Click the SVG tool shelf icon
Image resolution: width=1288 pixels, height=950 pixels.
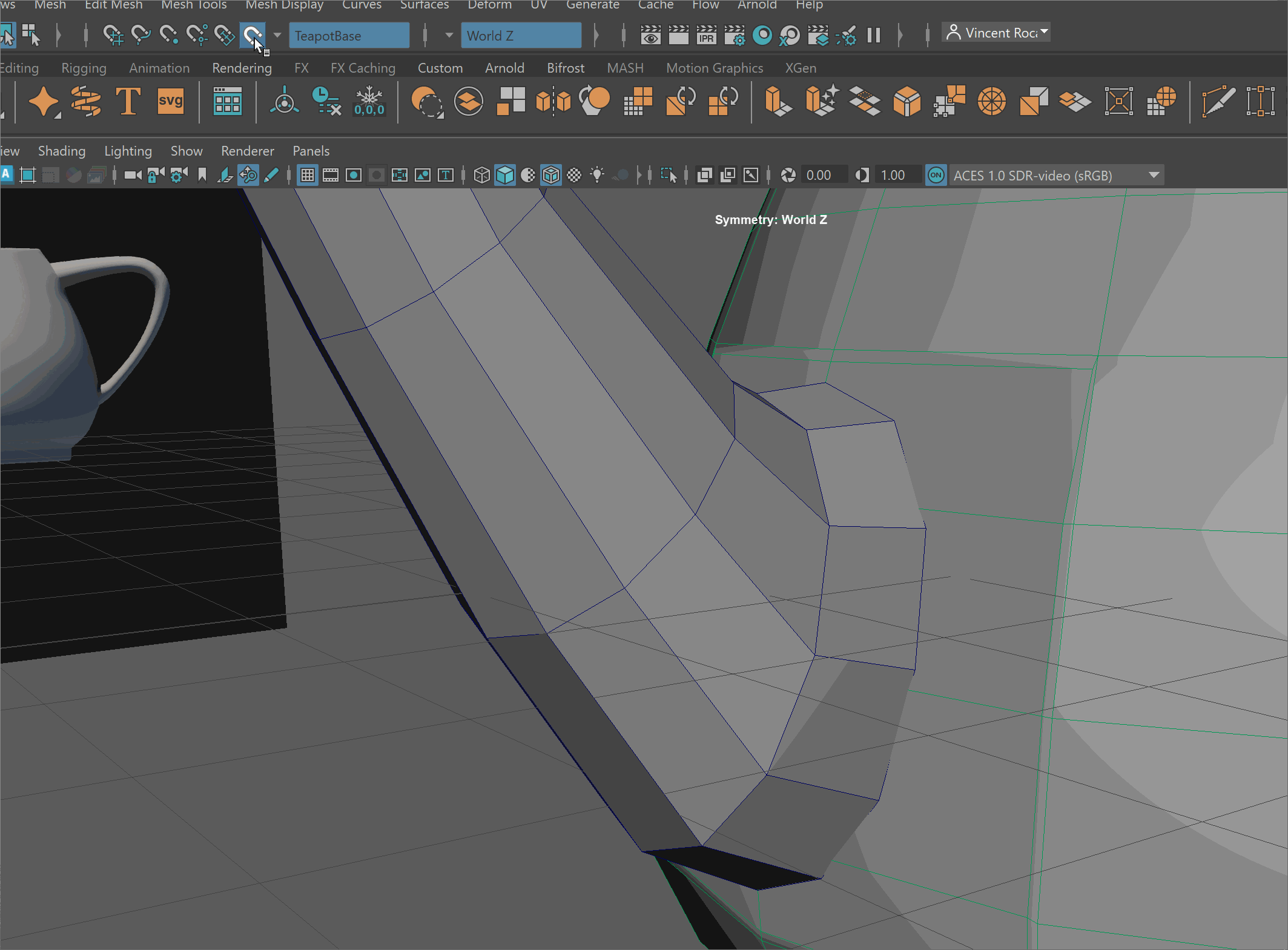[171, 101]
